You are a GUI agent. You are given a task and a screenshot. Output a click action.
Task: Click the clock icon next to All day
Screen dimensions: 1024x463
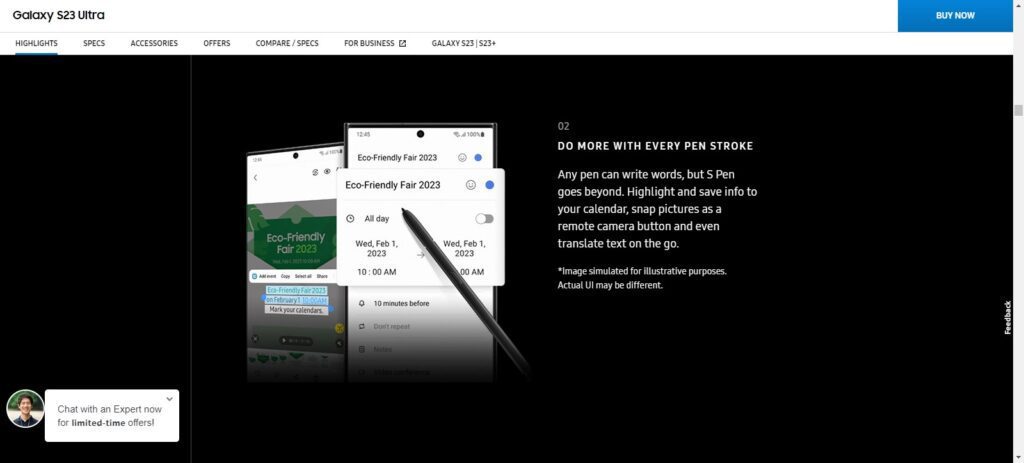(351, 219)
